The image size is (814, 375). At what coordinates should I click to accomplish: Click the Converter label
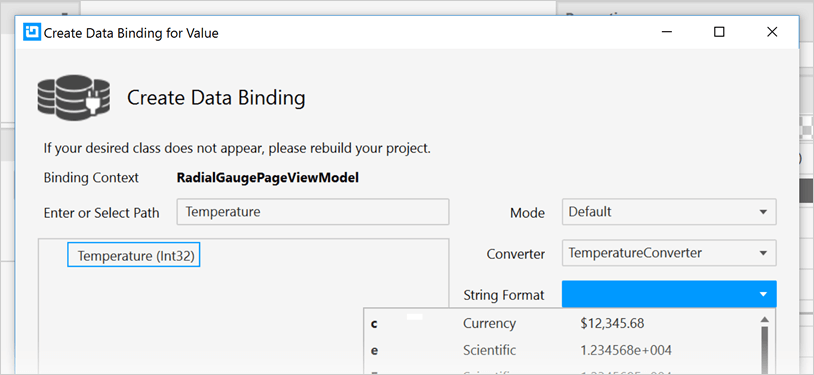point(516,254)
